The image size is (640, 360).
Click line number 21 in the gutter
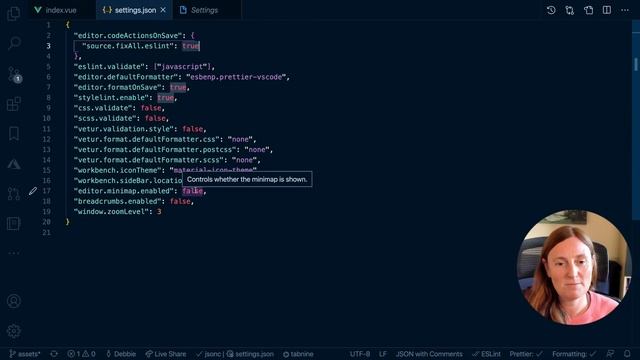(47, 232)
